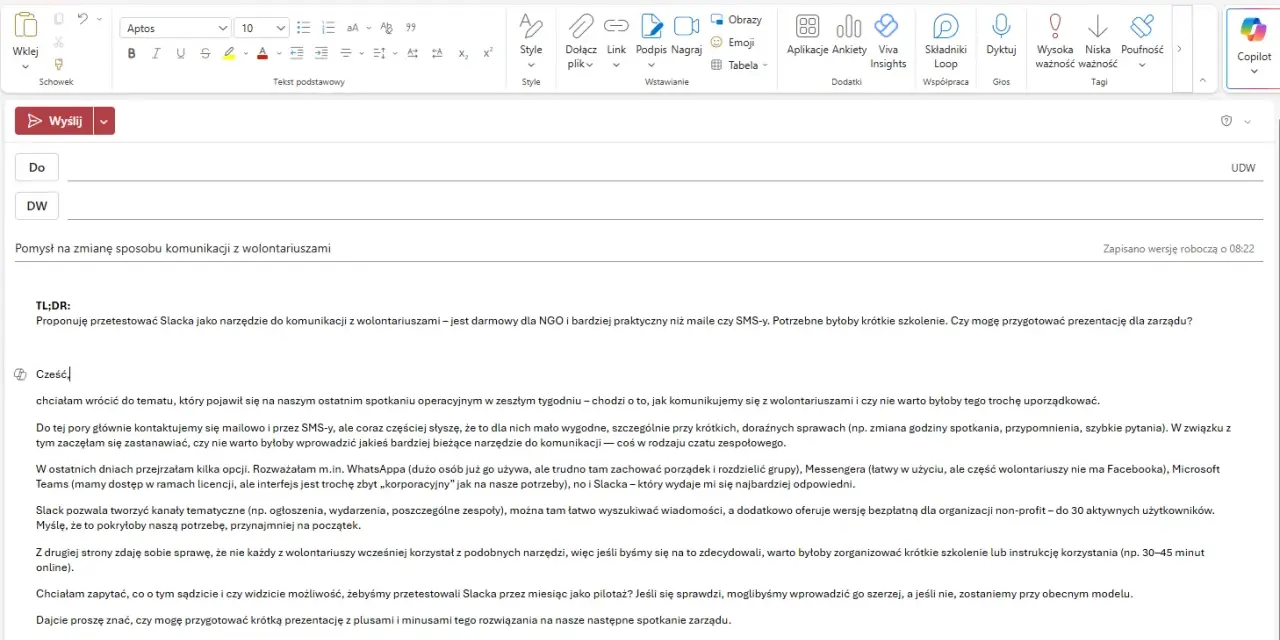
Task: Expand the Link dropdown
Action: coord(616,64)
